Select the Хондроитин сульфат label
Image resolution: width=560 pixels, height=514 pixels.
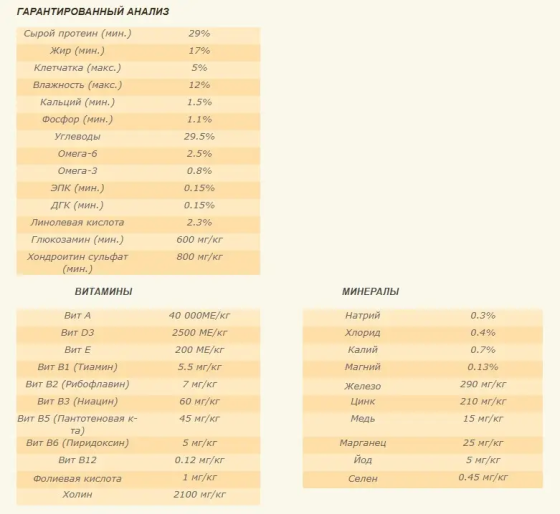point(78,263)
